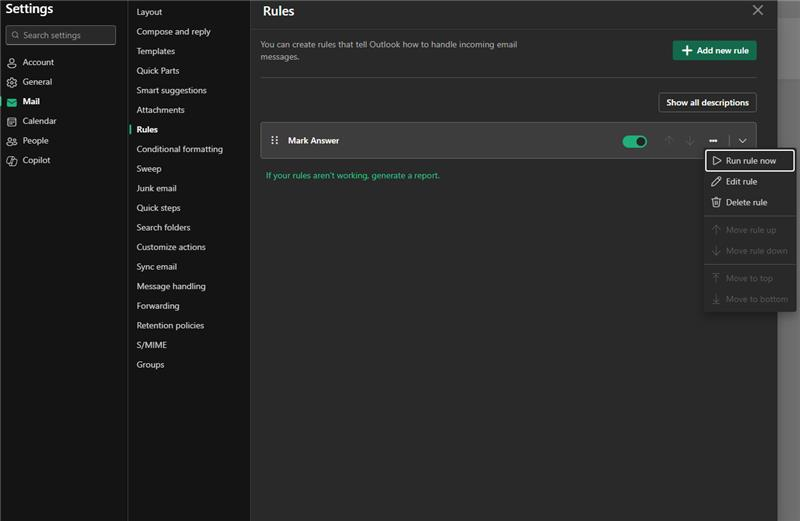Click the Mail envelope icon
This screenshot has width=800, height=521.
tap(12, 102)
